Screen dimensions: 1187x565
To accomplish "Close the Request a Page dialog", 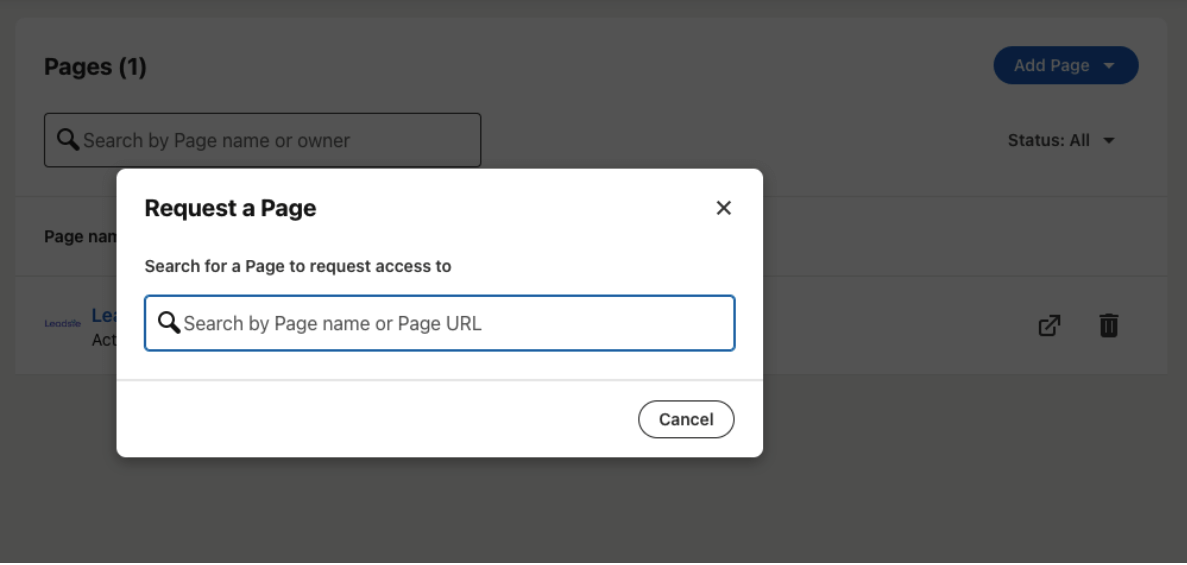I will [724, 208].
